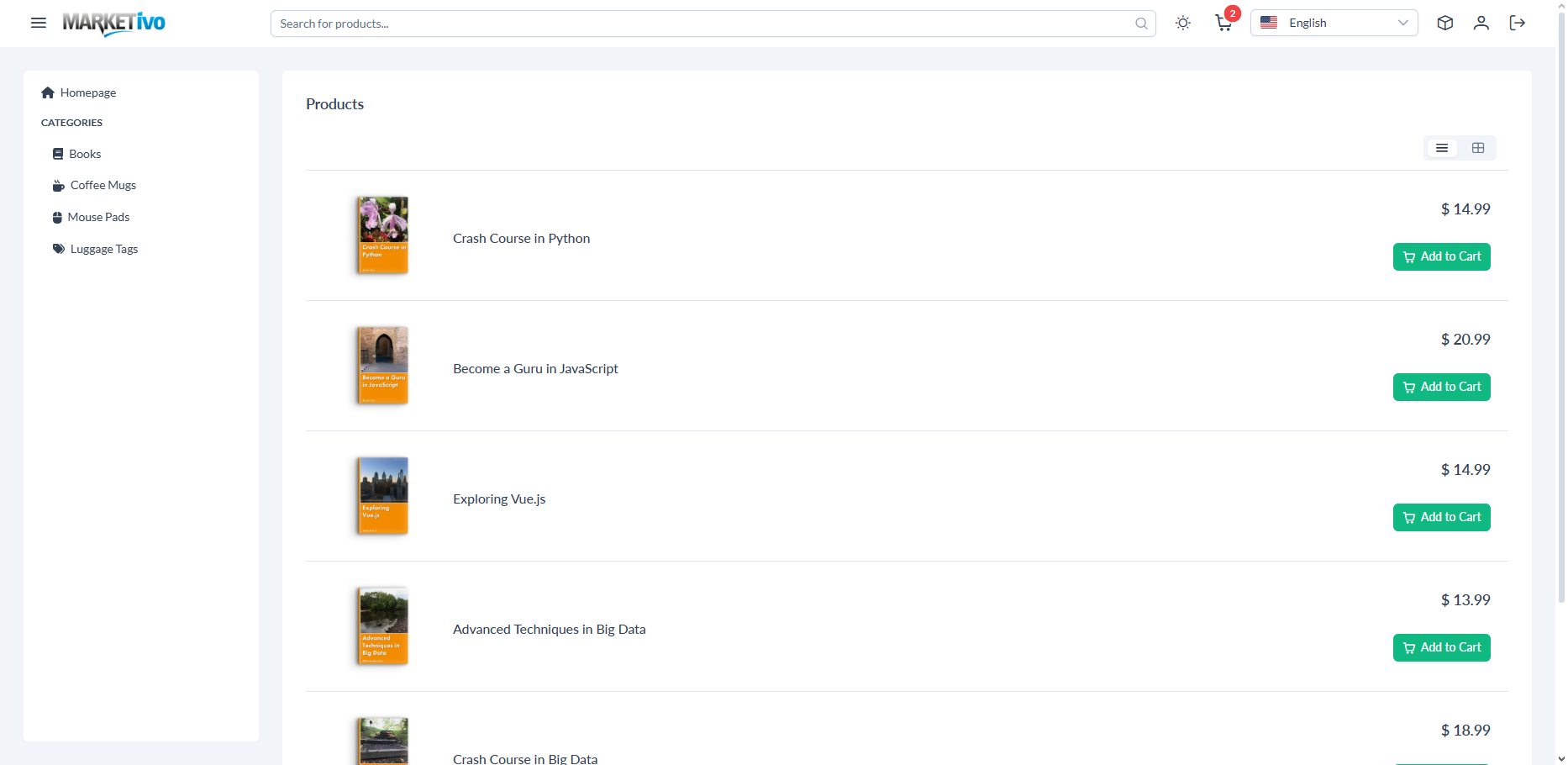Open the orders box icon
The height and width of the screenshot is (765, 1568).
(x=1445, y=23)
